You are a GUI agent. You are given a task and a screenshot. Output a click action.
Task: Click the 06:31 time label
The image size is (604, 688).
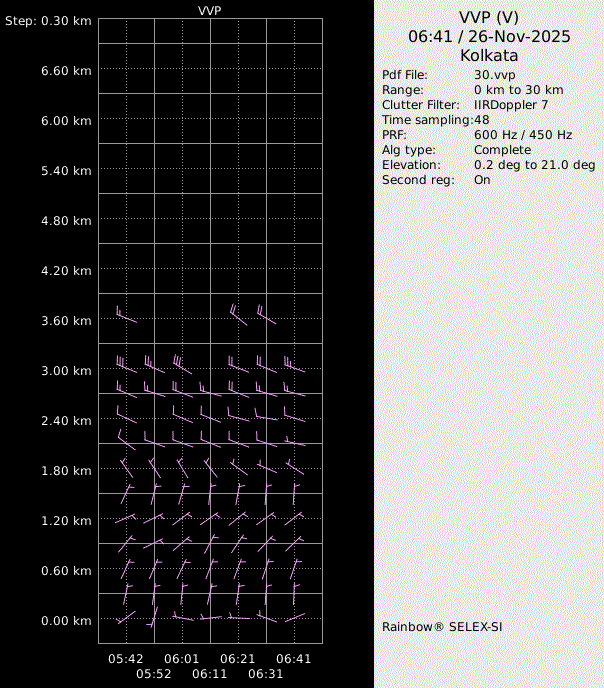click(x=266, y=674)
